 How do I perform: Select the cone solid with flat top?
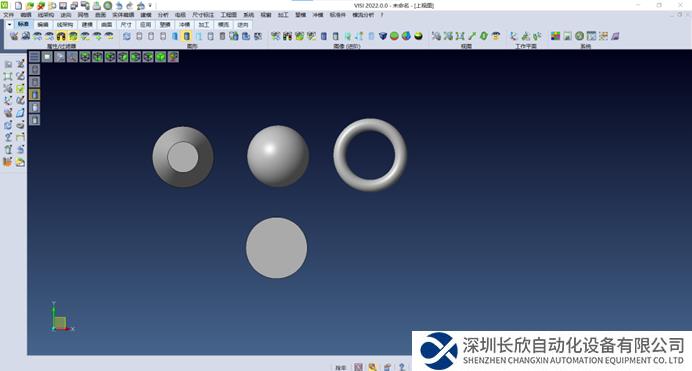click(x=183, y=157)
